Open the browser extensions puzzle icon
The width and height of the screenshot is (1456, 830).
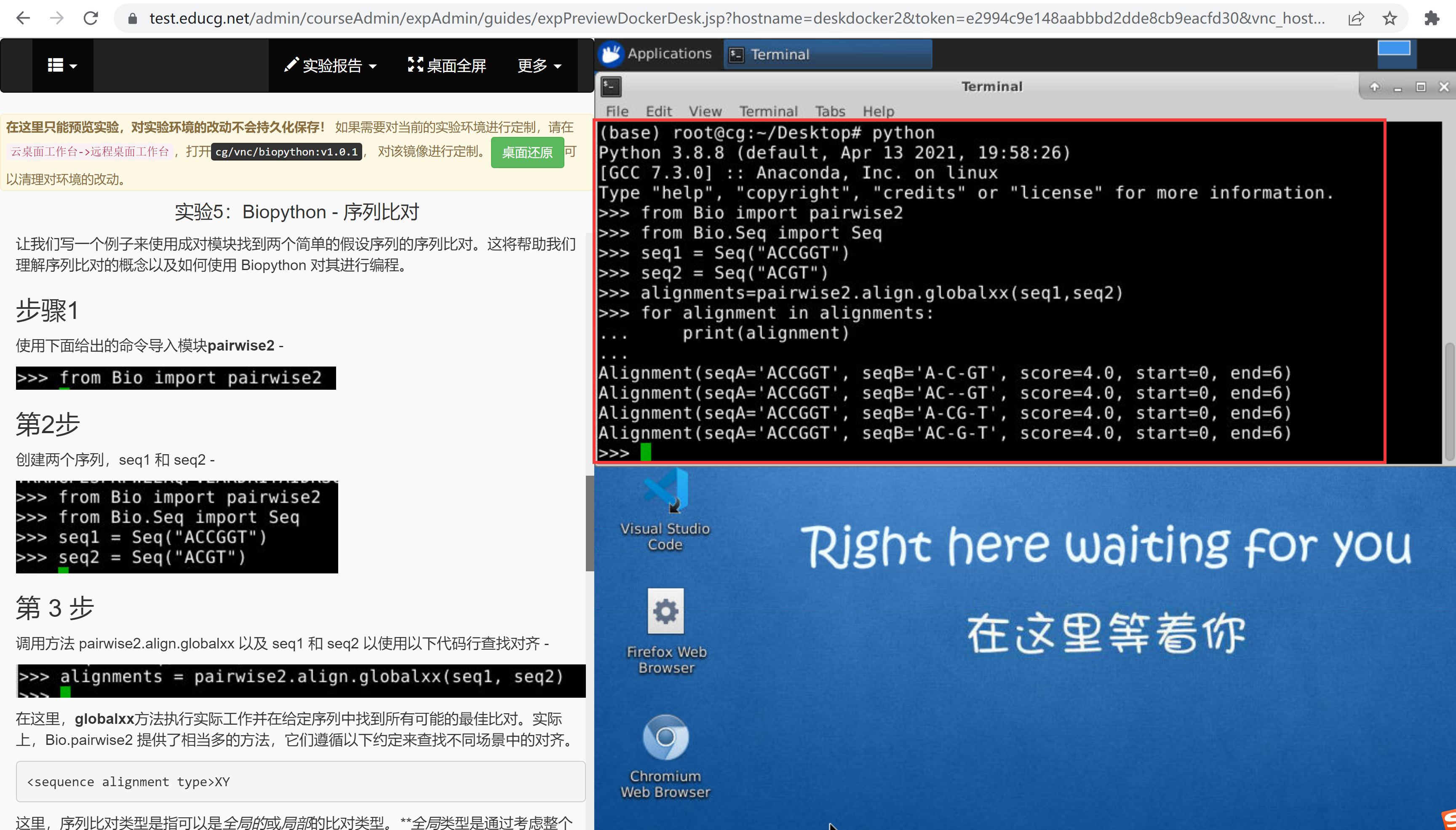[1432, 18]
